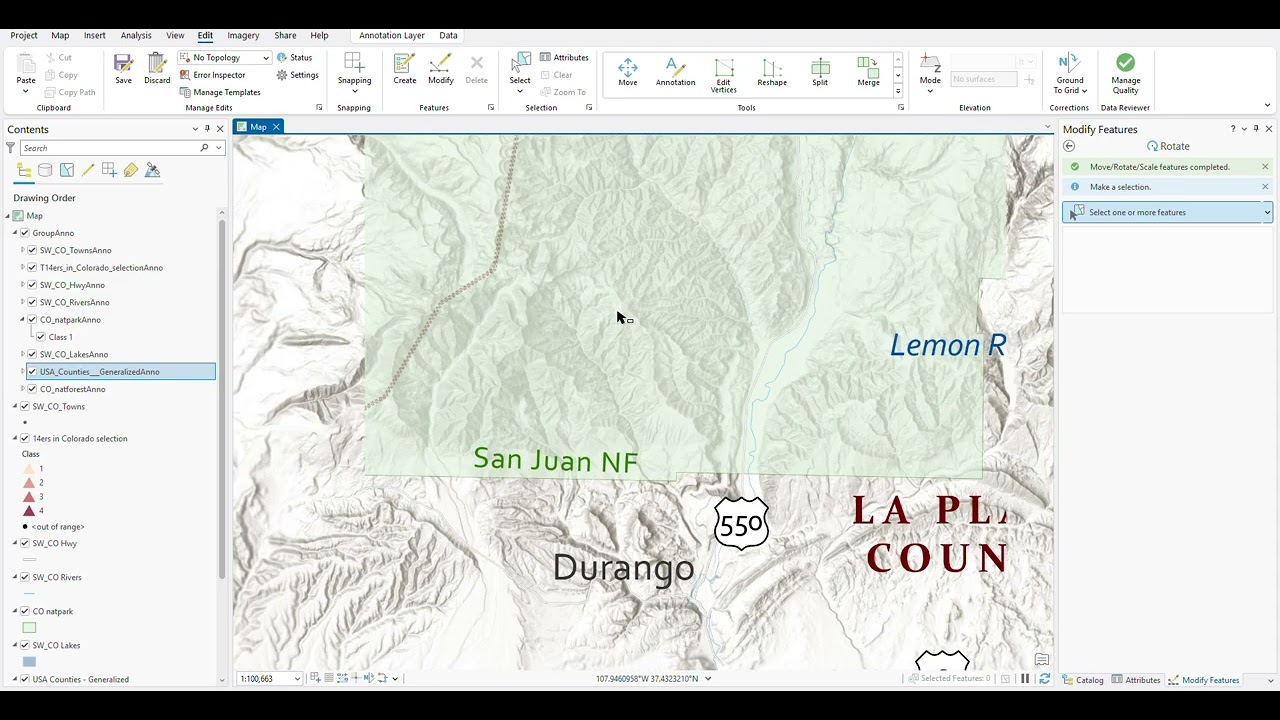This screenshot has height=720, width=1280.
Task: Click the Error Inspector button
Action: pyautogui.click(x=212, y=75)
